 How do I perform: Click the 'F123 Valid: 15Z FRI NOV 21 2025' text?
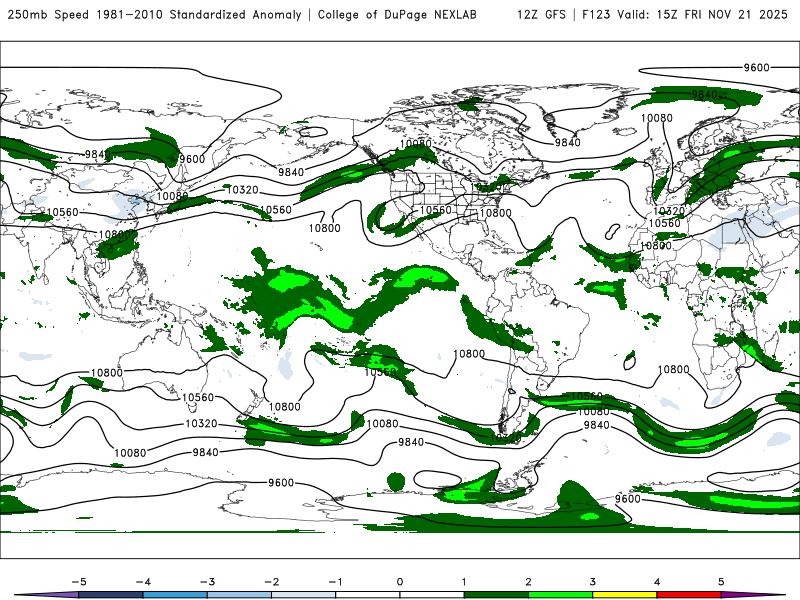point(685,15)
